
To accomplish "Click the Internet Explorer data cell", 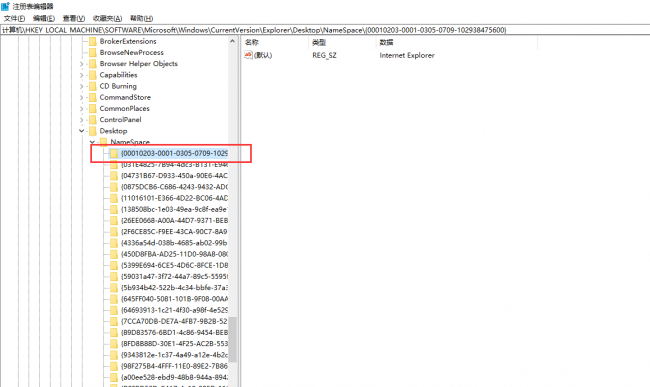I will click(x=407, y=55).
